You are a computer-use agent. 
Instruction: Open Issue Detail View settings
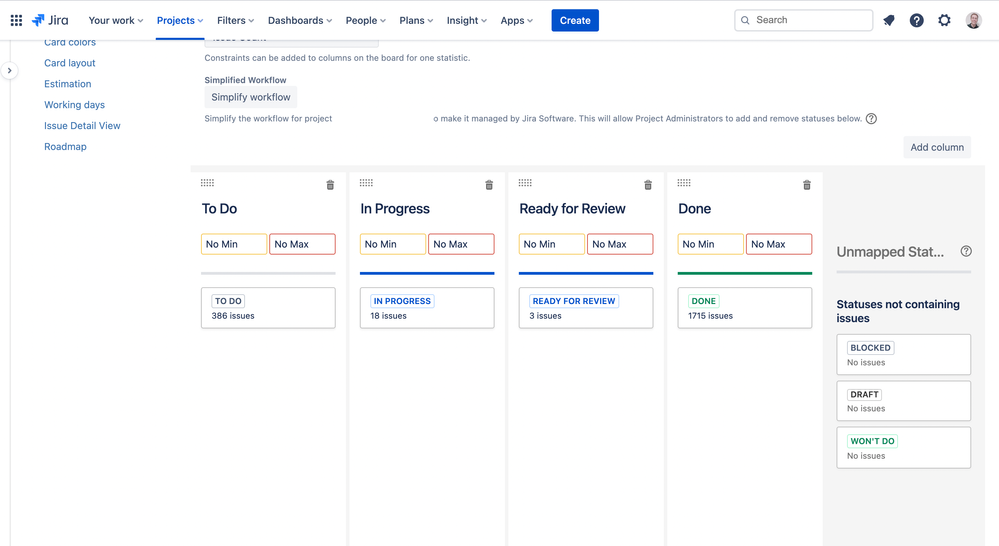point(82,126)
